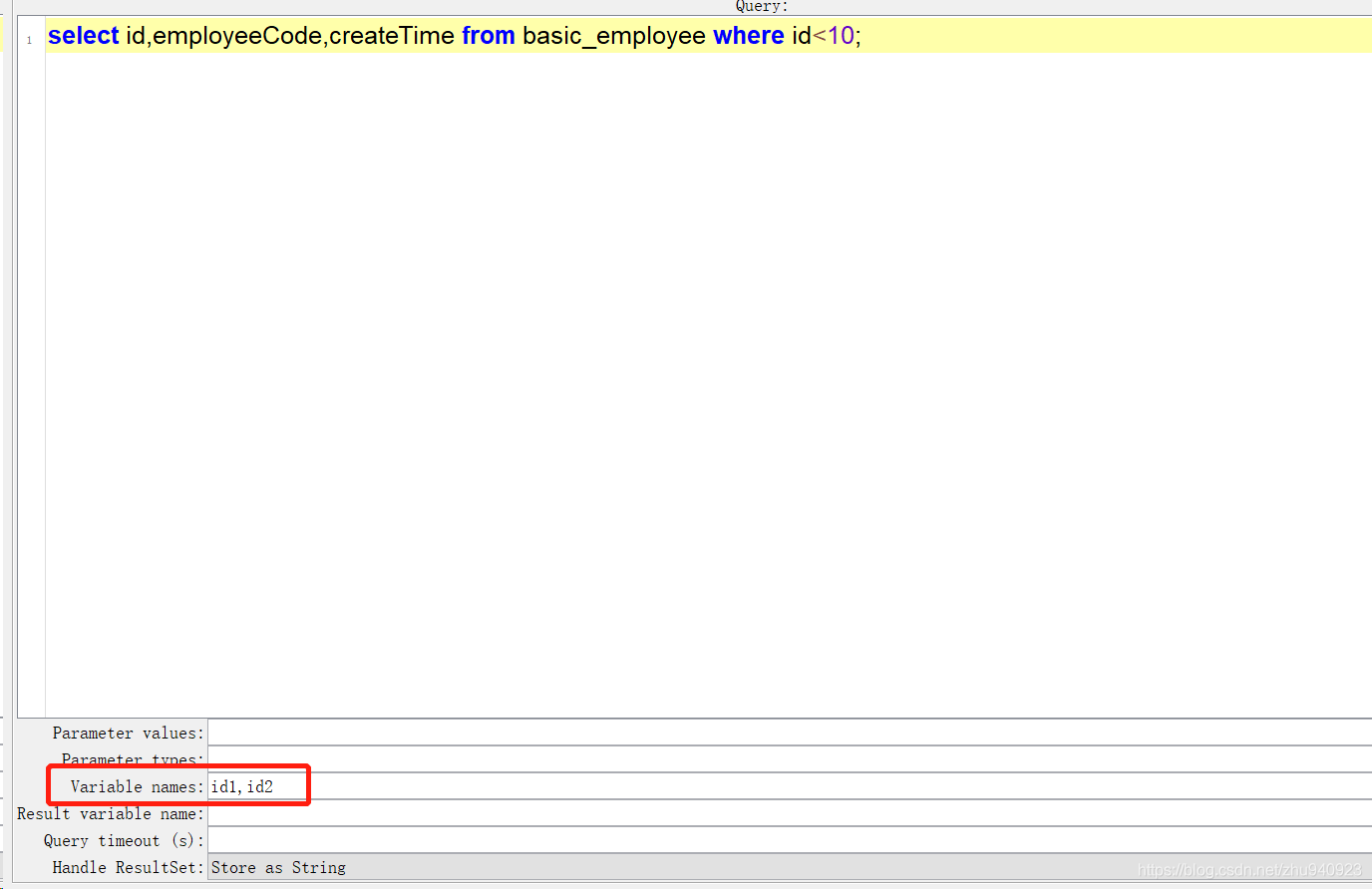Open the Handle ResultSet dropdown showing Store as String
1372x889 pixels.
790,867
